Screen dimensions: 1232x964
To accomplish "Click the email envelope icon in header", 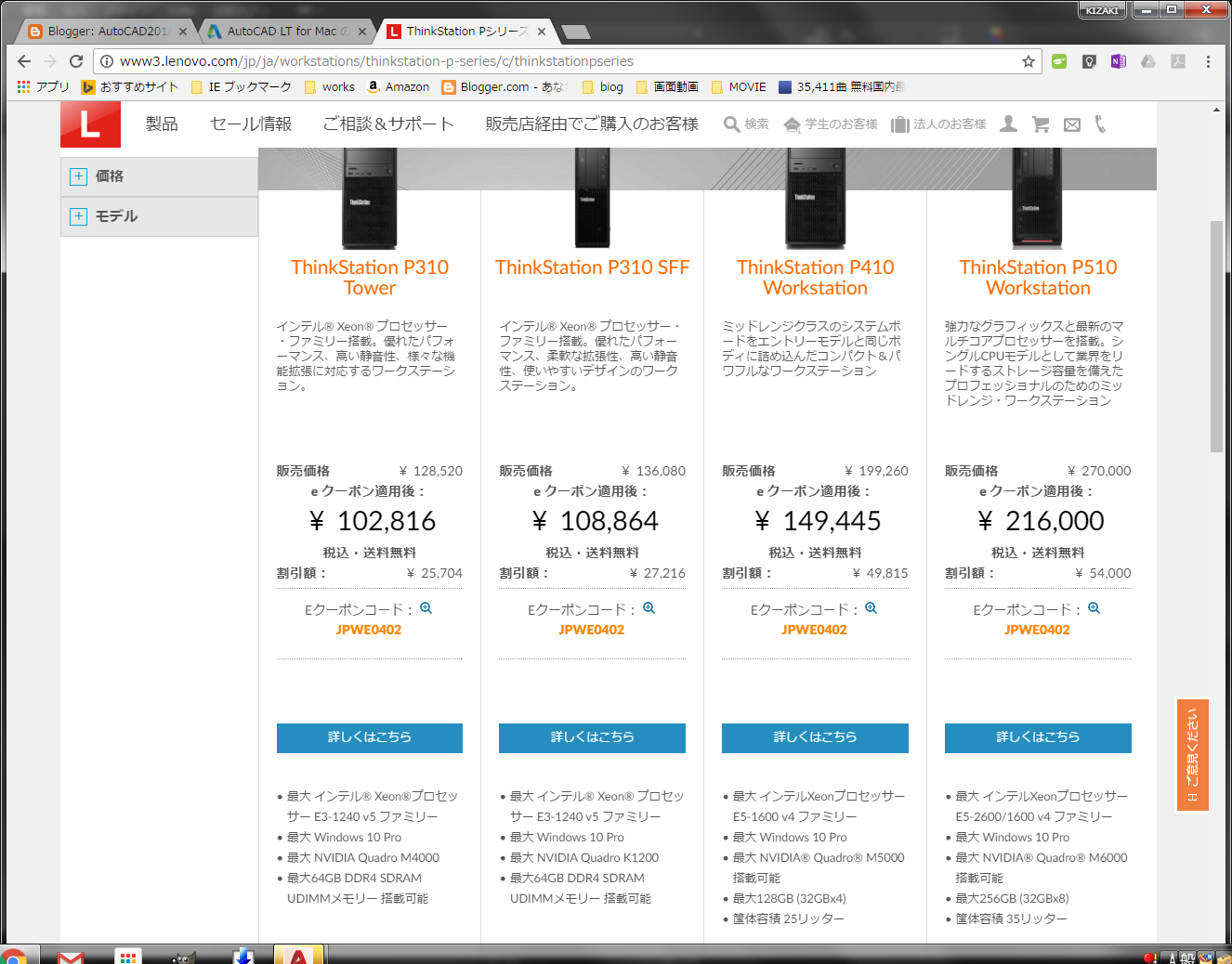I will click(1072, 124).
